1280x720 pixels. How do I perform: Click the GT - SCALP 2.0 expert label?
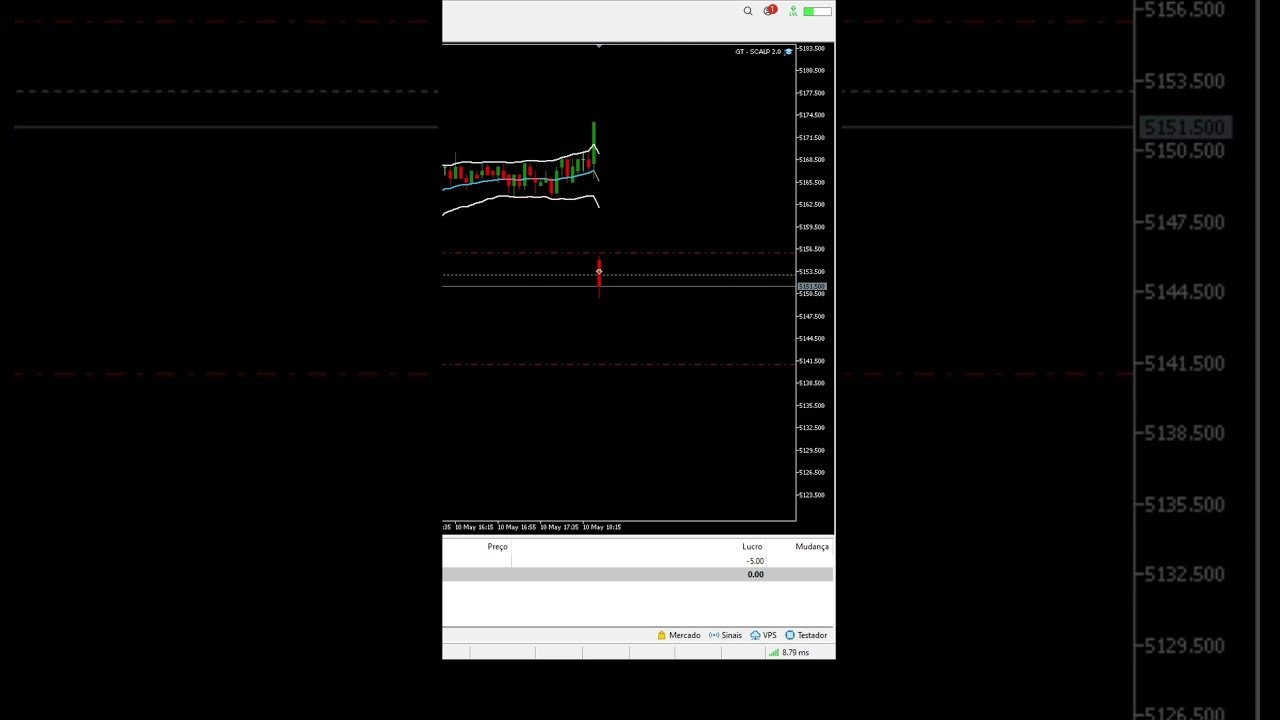(x=758, y=51)
